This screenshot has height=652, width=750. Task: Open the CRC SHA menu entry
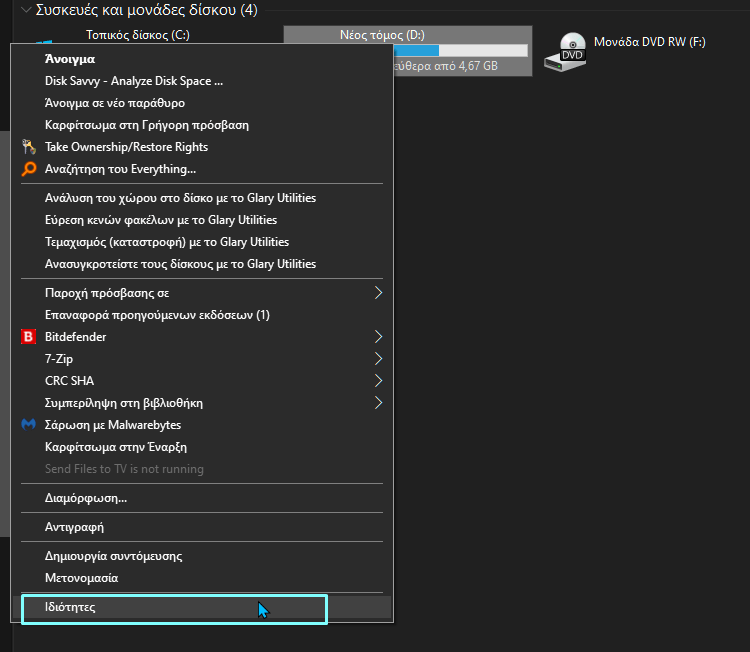[x=202, y=381]
